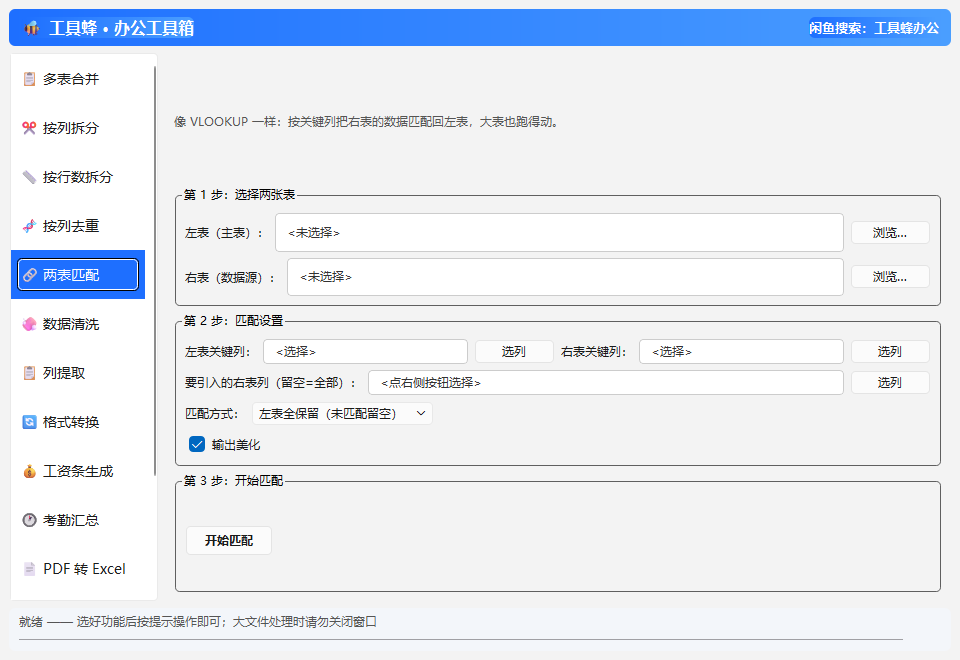This screenshot has width=960, height=660.
Task: Click the 就绪 status bar message
Action: click(x=198, y=622)
